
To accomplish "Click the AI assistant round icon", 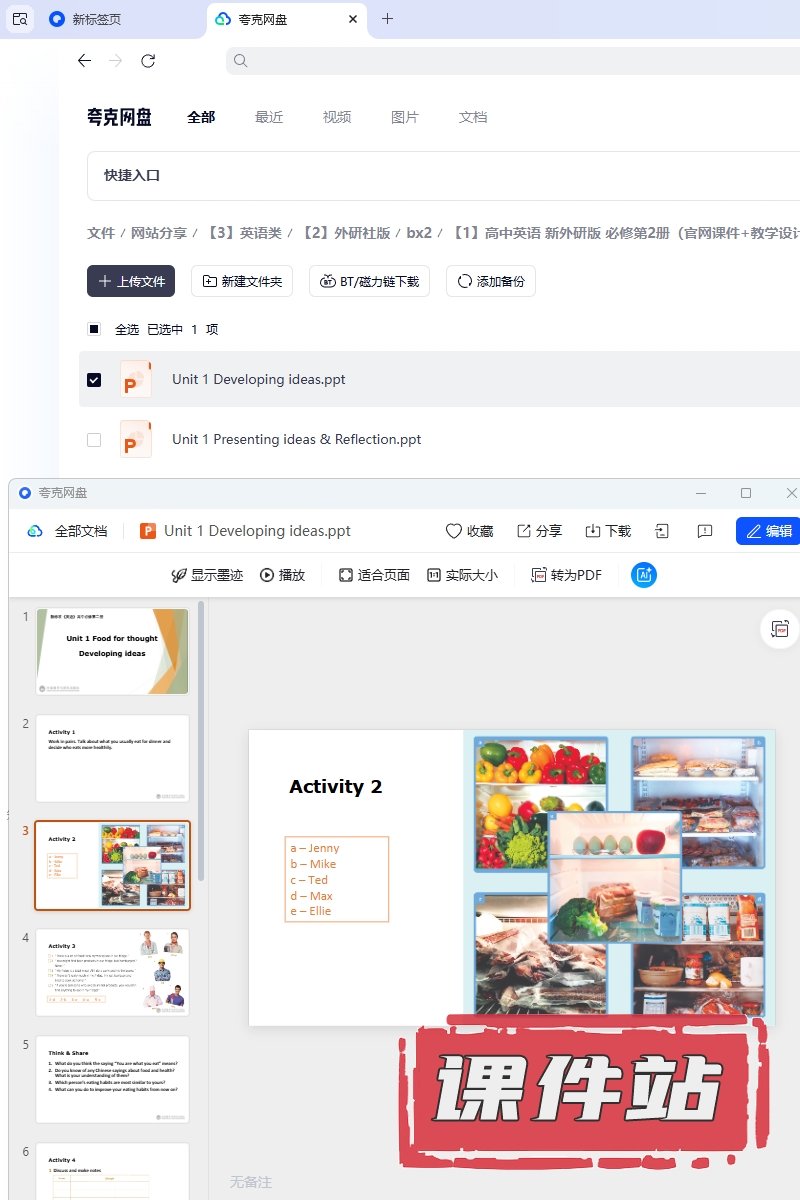I will coord(644,575).
